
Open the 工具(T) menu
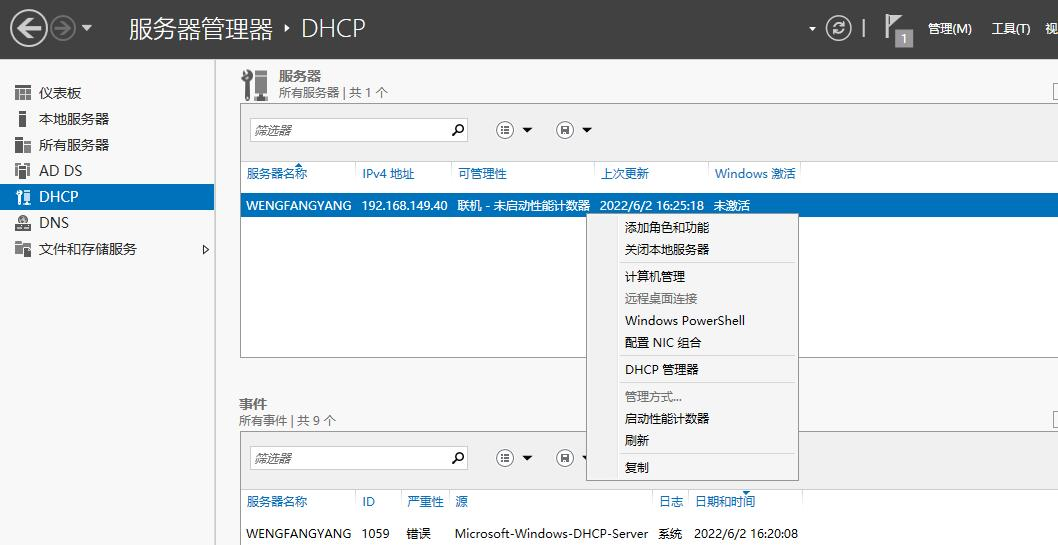[x=1011, y=28]
